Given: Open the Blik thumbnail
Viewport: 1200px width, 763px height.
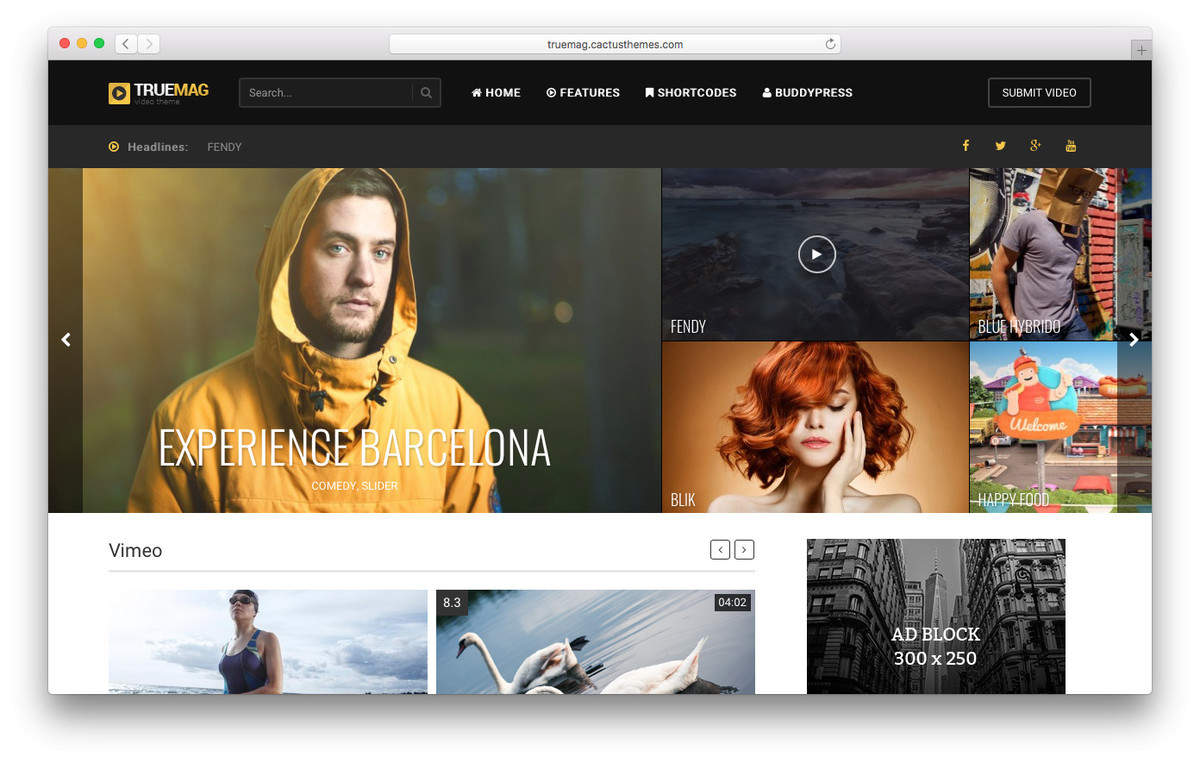Looking at the screenshot, I should point(815,428).
